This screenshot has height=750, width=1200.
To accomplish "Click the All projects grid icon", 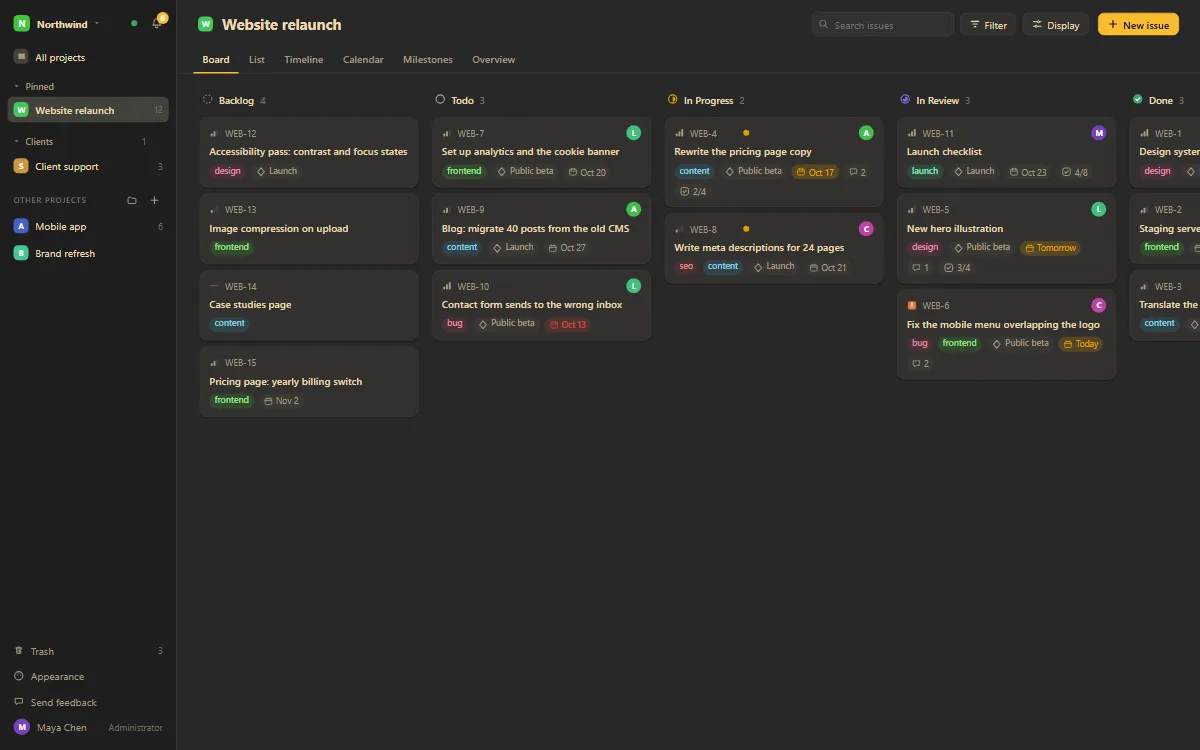I will tap(21, 58).
